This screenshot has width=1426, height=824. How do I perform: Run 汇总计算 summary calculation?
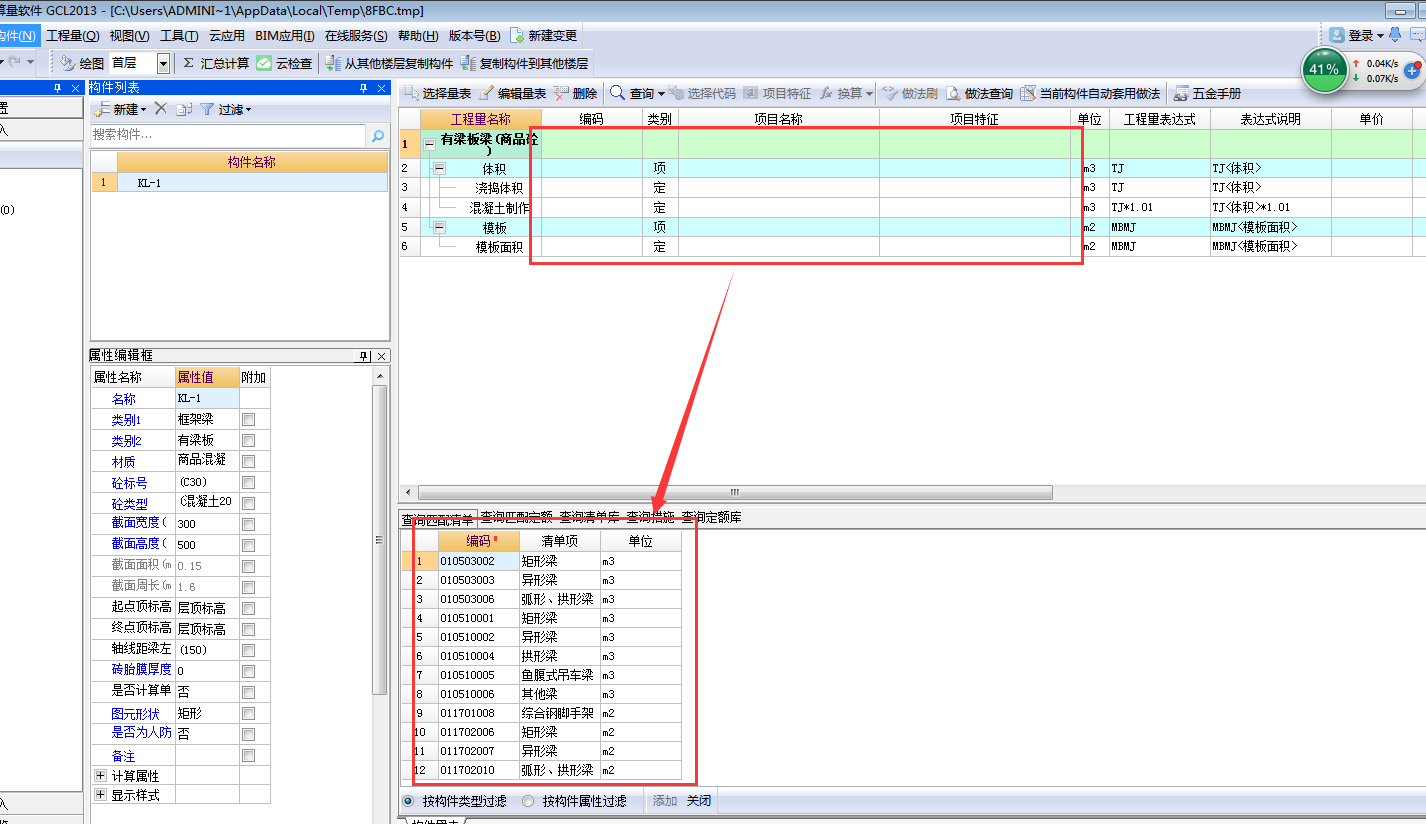pyautogui.click(x=216, y=63)
